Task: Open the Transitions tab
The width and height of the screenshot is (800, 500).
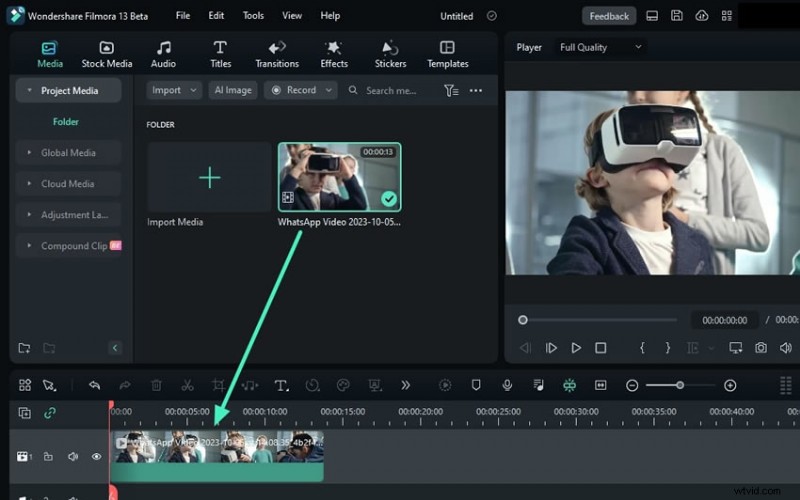Action: click(277, 55)
